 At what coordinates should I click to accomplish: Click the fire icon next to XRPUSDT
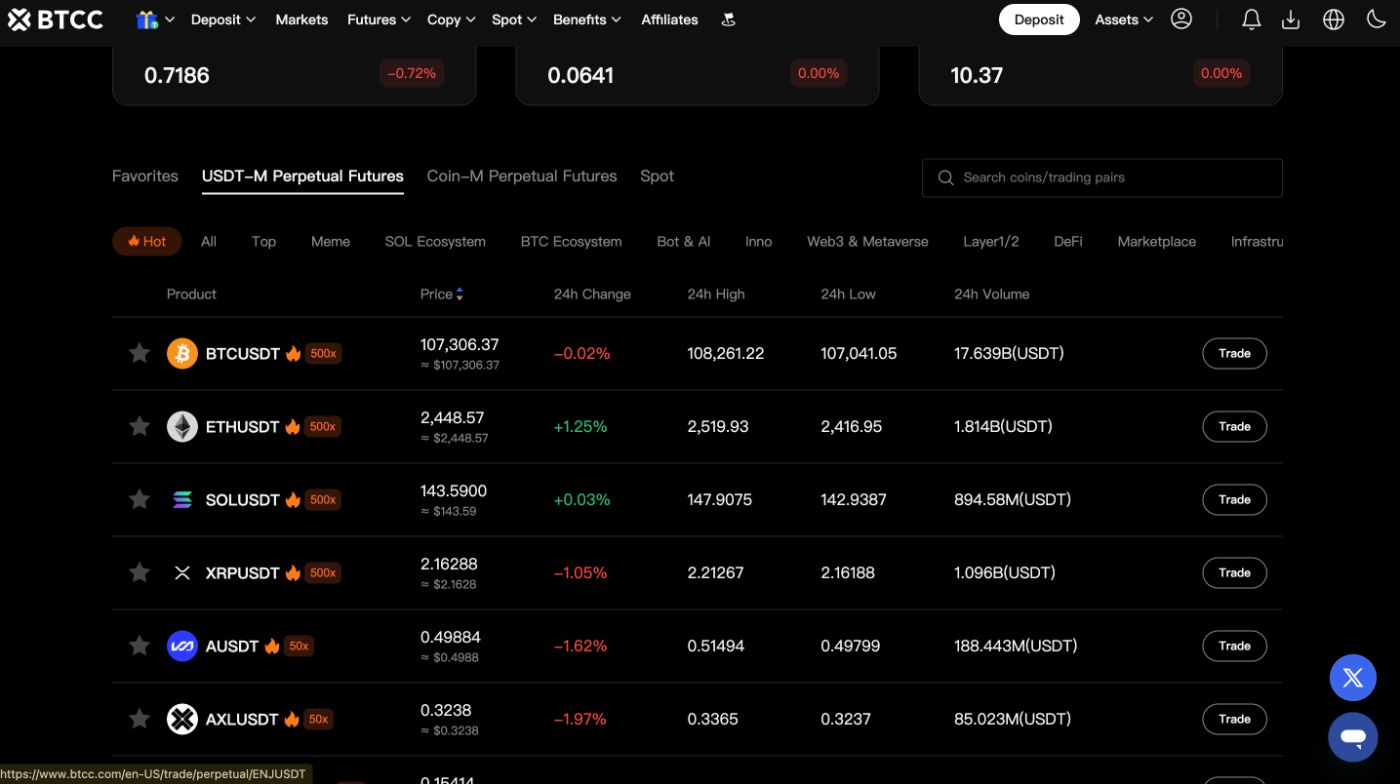293,572
